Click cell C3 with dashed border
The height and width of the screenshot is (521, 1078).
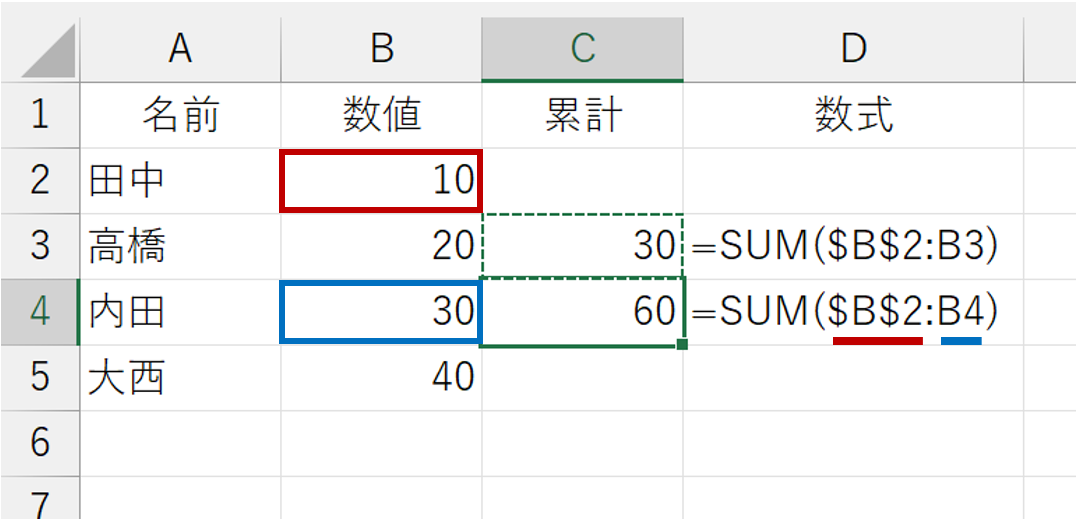(582, 246)
